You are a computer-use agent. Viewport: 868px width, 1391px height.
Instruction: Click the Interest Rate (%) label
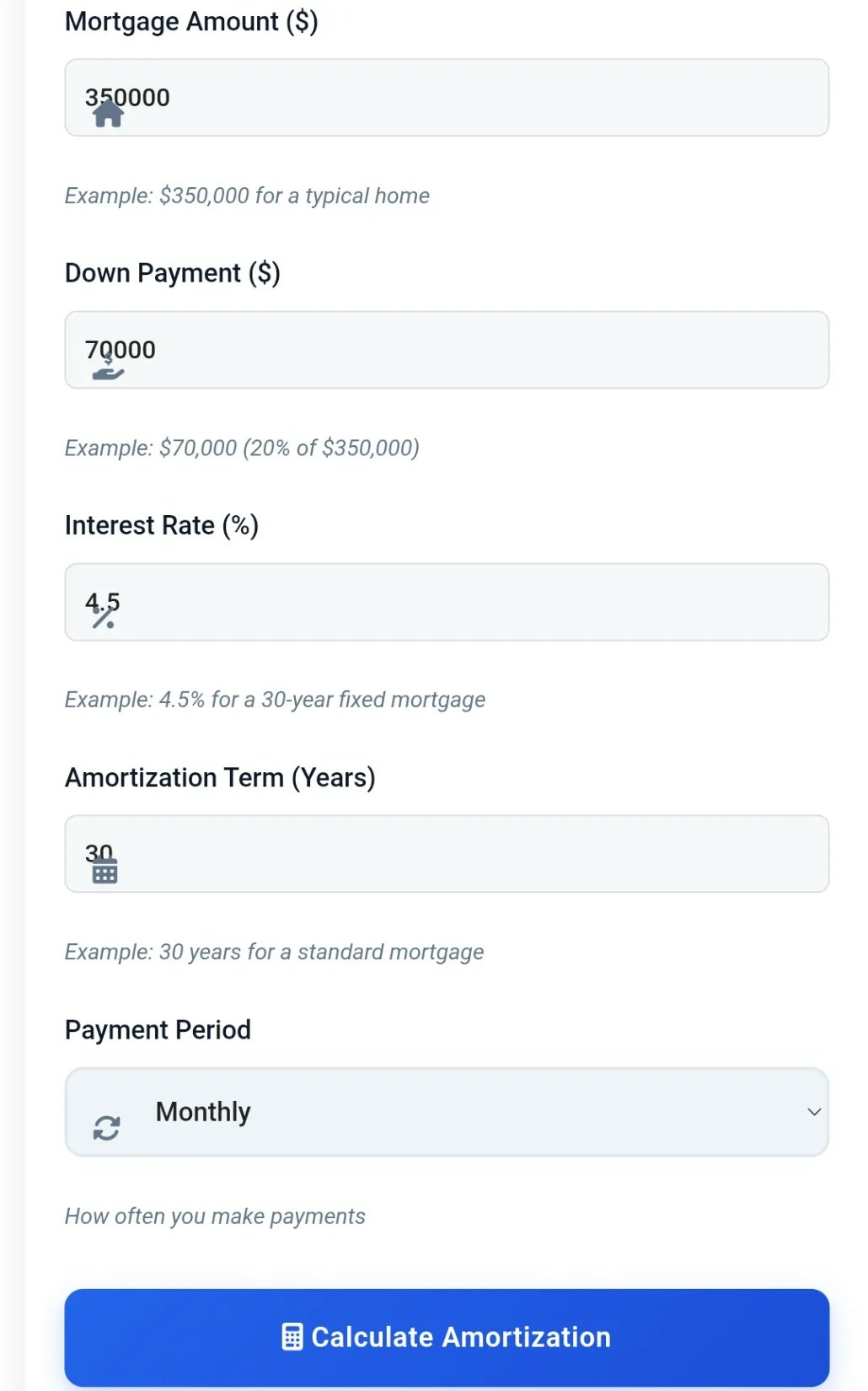tap(162, 525)
